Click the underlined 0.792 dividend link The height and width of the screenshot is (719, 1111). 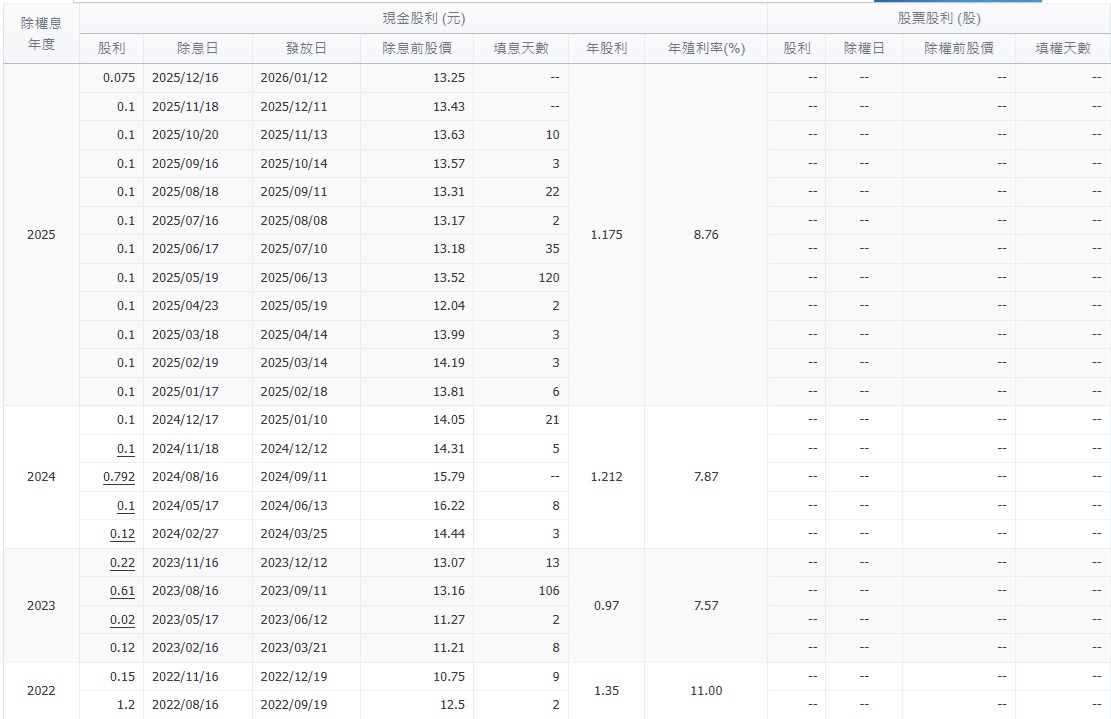point(119,477)
